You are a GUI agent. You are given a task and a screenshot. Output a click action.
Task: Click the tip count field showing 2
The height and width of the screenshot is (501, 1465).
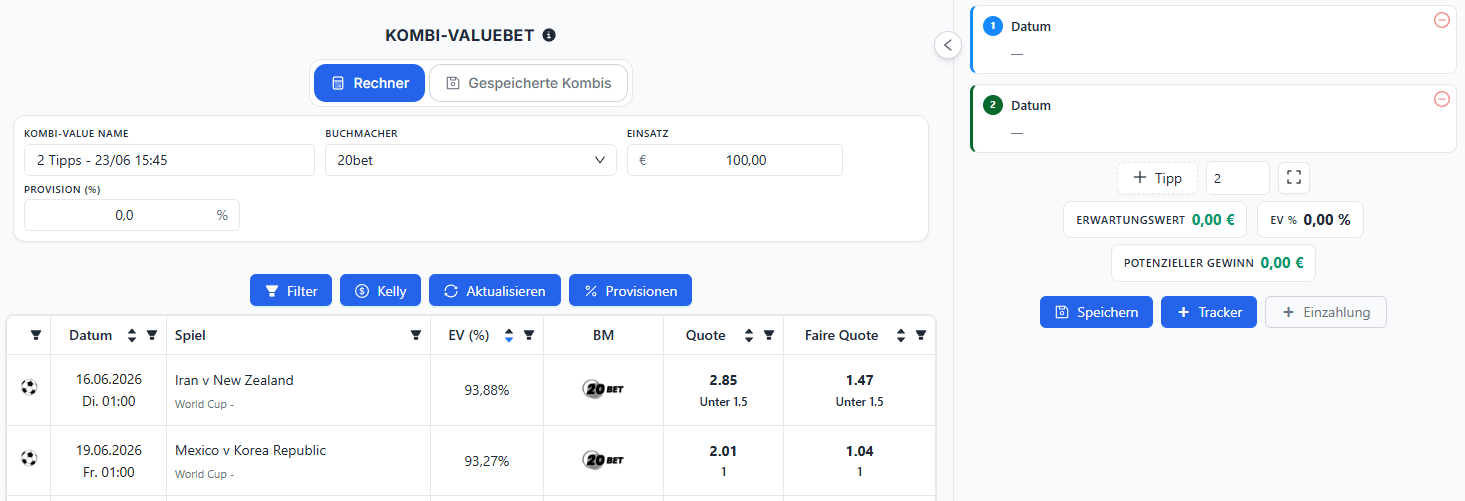[x=1238, y=178]
